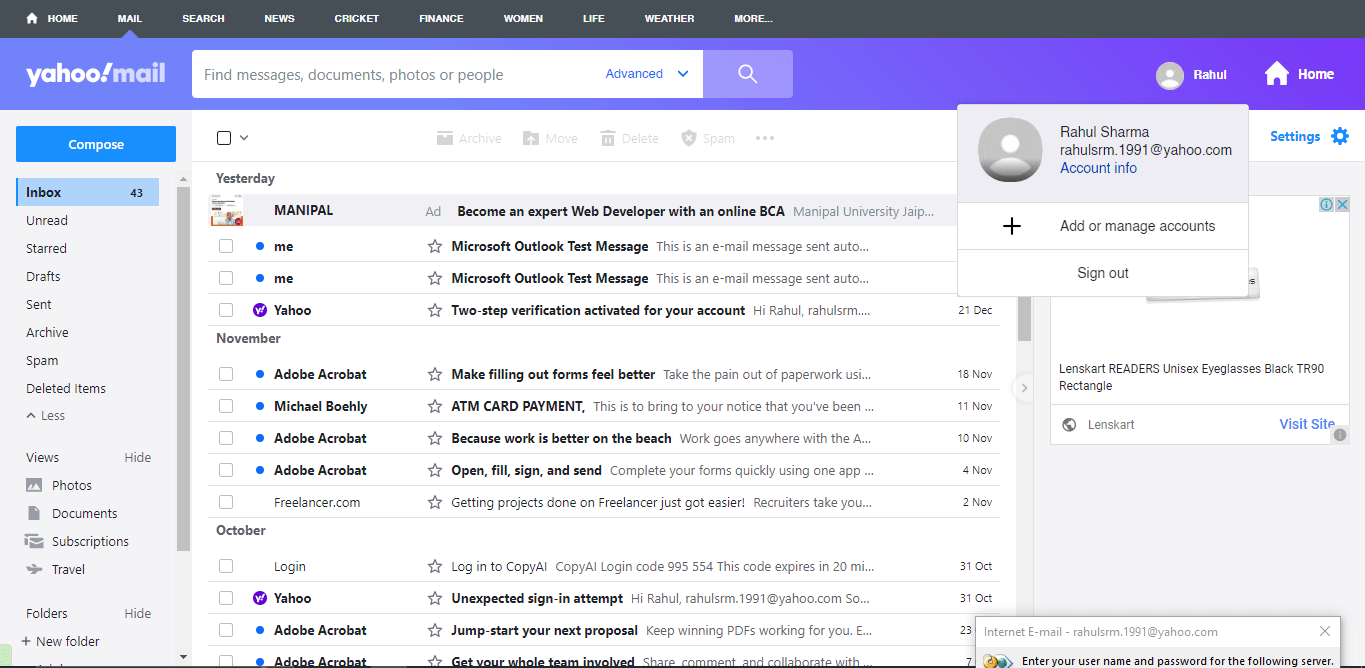Open the MORE... menu in top bar

click(x=753, y=18)
